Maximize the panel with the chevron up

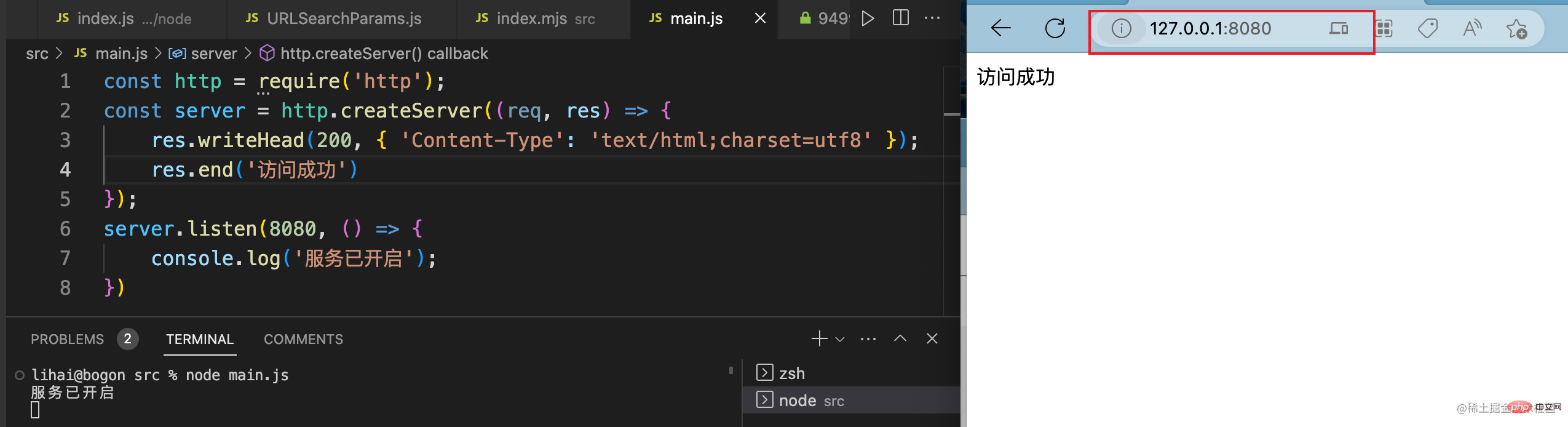tap(900, 338)
